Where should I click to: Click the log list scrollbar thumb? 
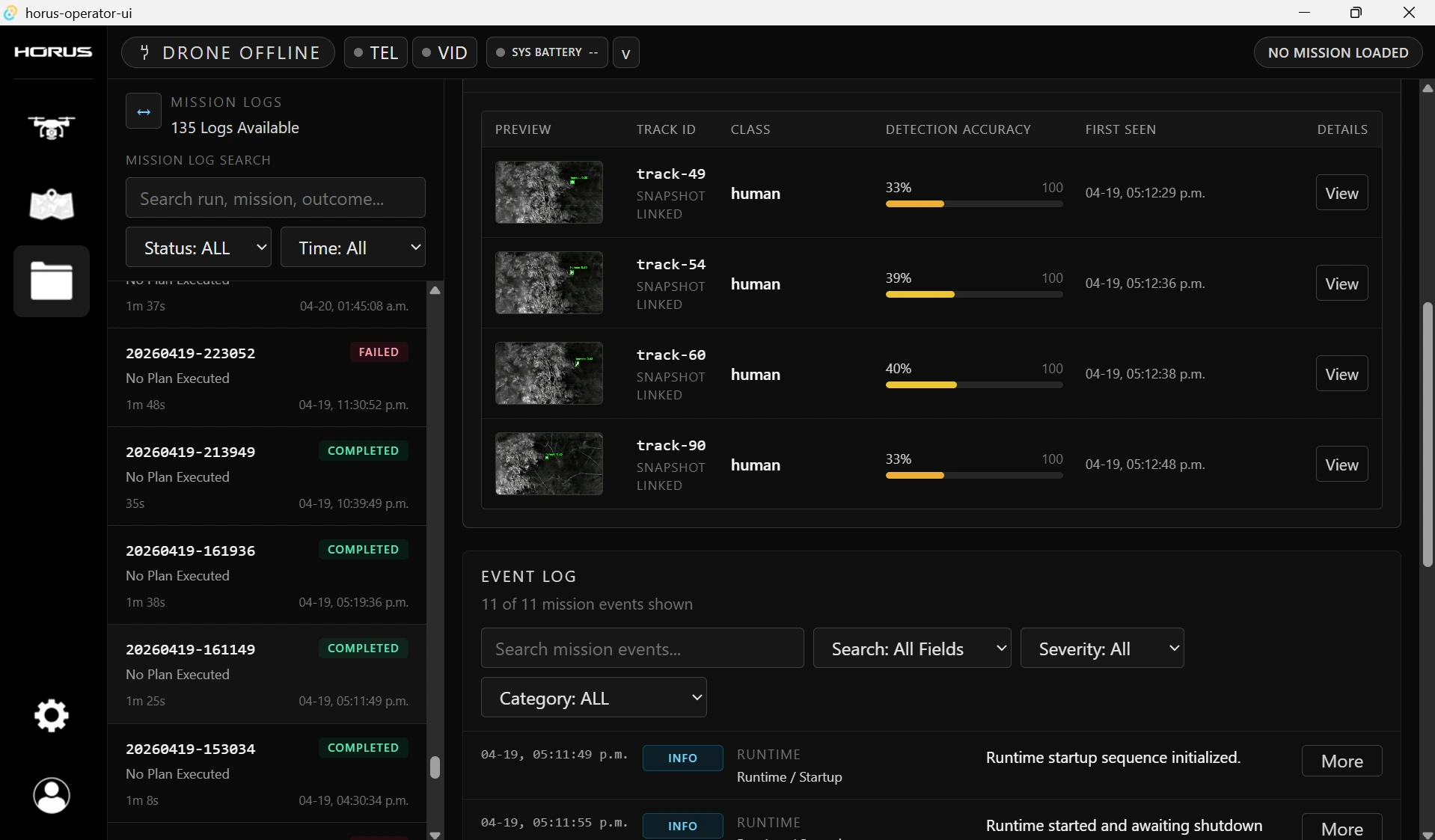click(435, 767)
